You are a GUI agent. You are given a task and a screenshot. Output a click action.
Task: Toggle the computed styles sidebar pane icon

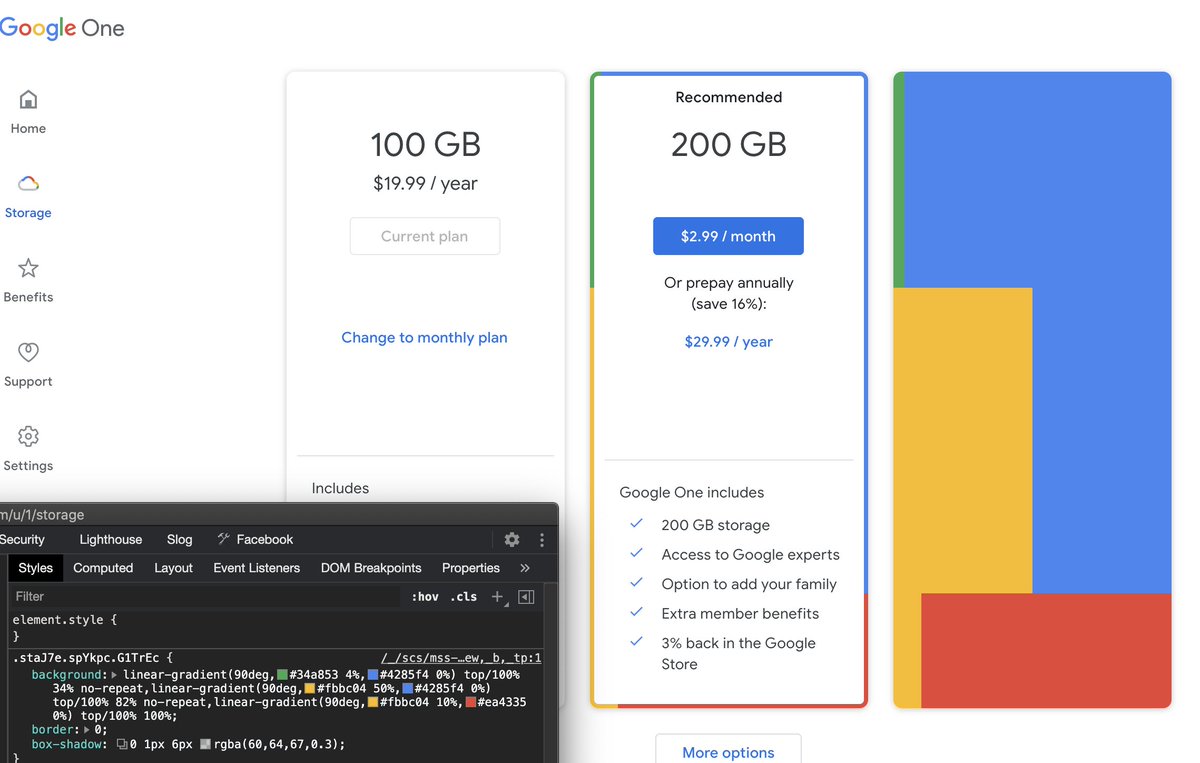(526, 596)
